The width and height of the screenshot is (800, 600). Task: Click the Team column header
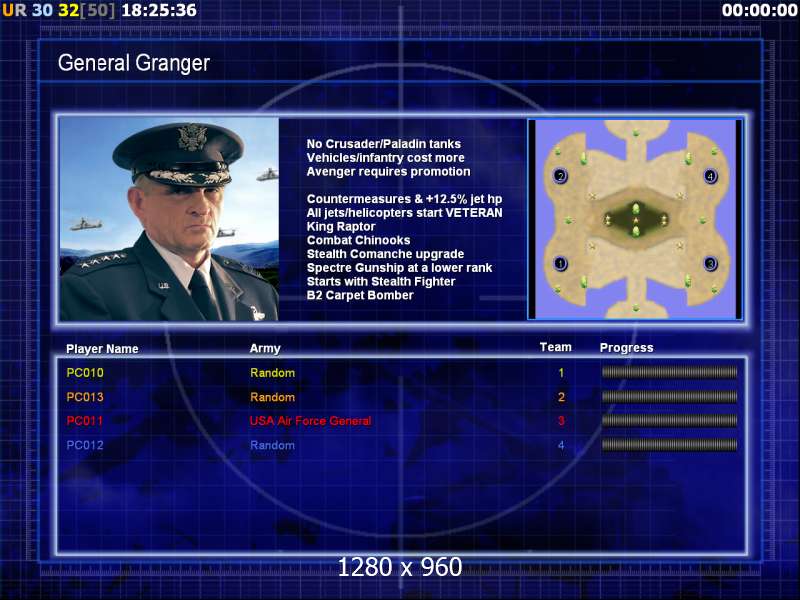pos(556,347)
